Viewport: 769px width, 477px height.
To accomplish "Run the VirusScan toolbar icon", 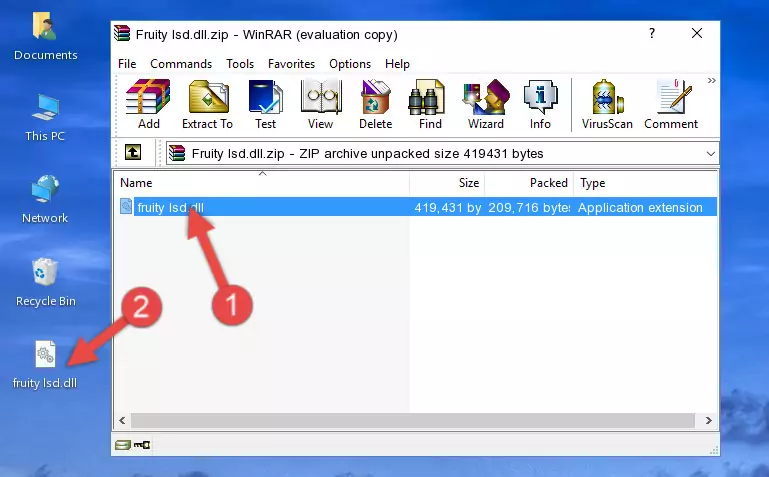I will [607, 104].
